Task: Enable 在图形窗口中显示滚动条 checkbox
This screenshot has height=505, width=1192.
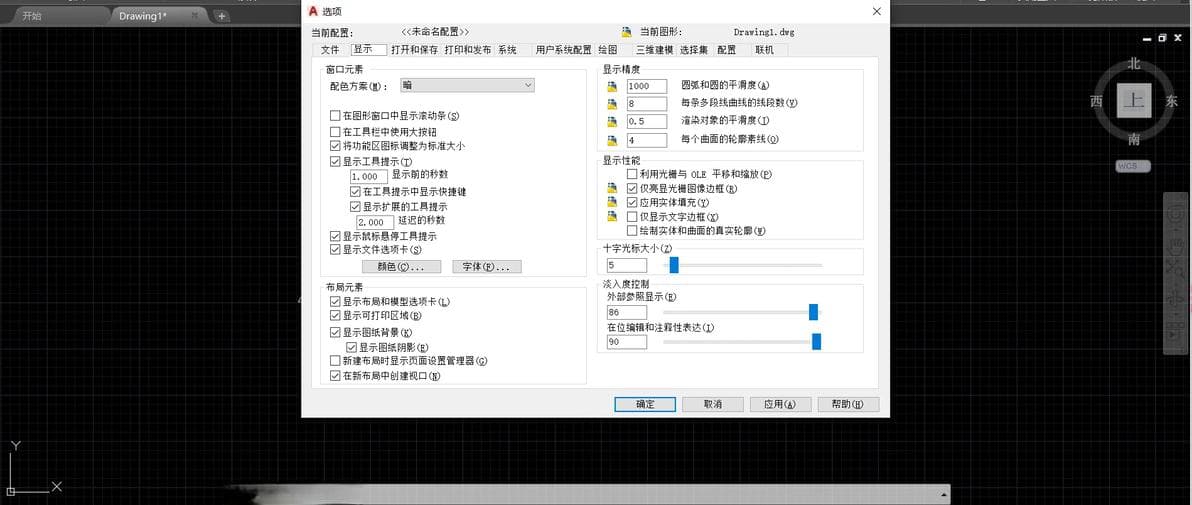Action: click(x=335, y=116)
